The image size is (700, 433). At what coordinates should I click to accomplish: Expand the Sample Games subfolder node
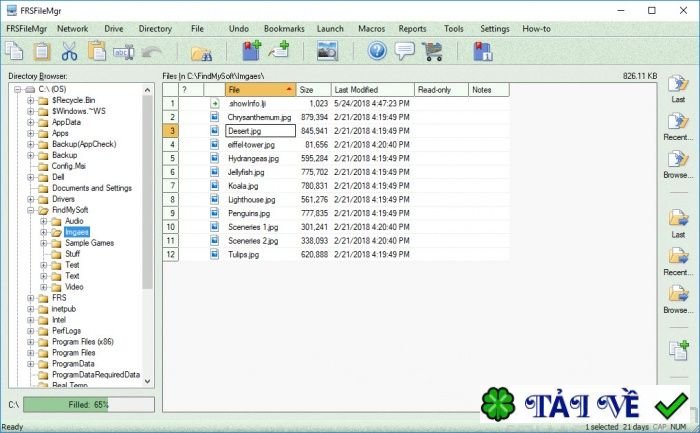coord(44,243)
